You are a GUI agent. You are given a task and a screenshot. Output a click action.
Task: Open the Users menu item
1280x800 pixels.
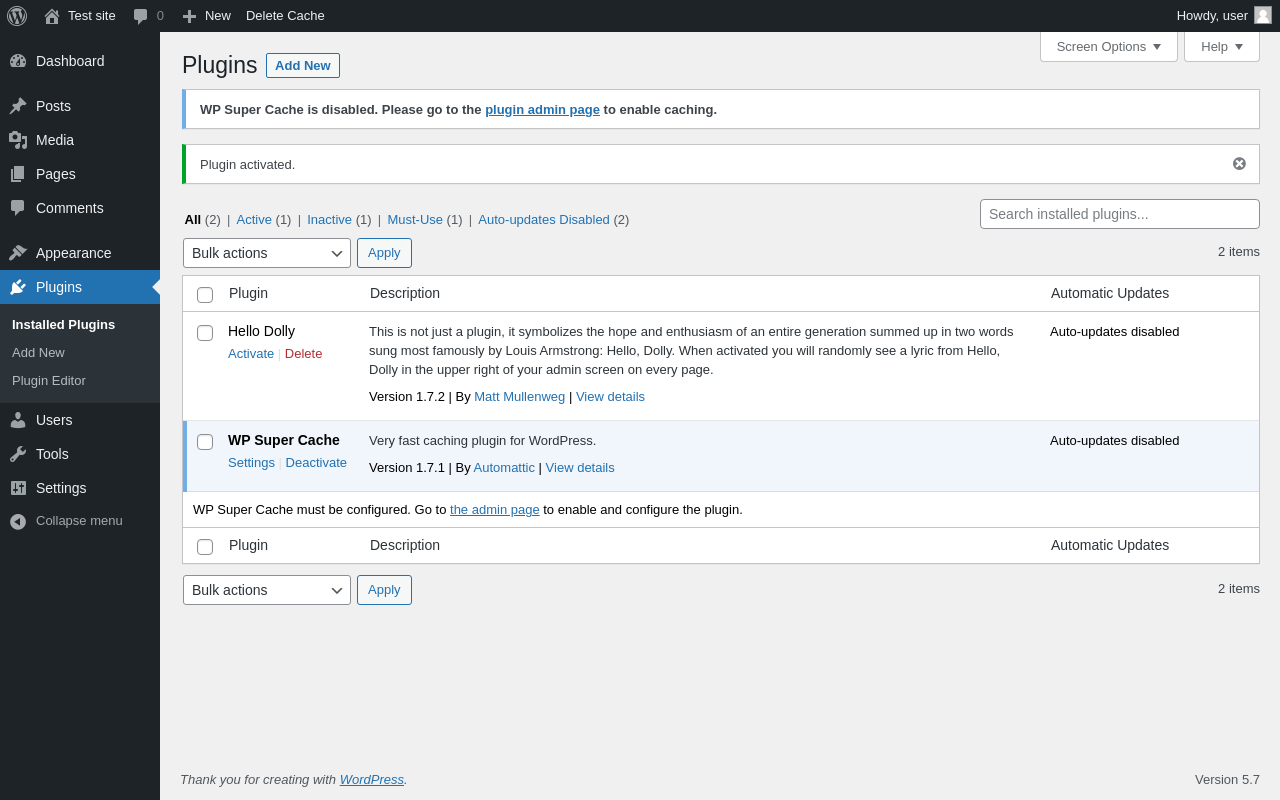(54, 420)
